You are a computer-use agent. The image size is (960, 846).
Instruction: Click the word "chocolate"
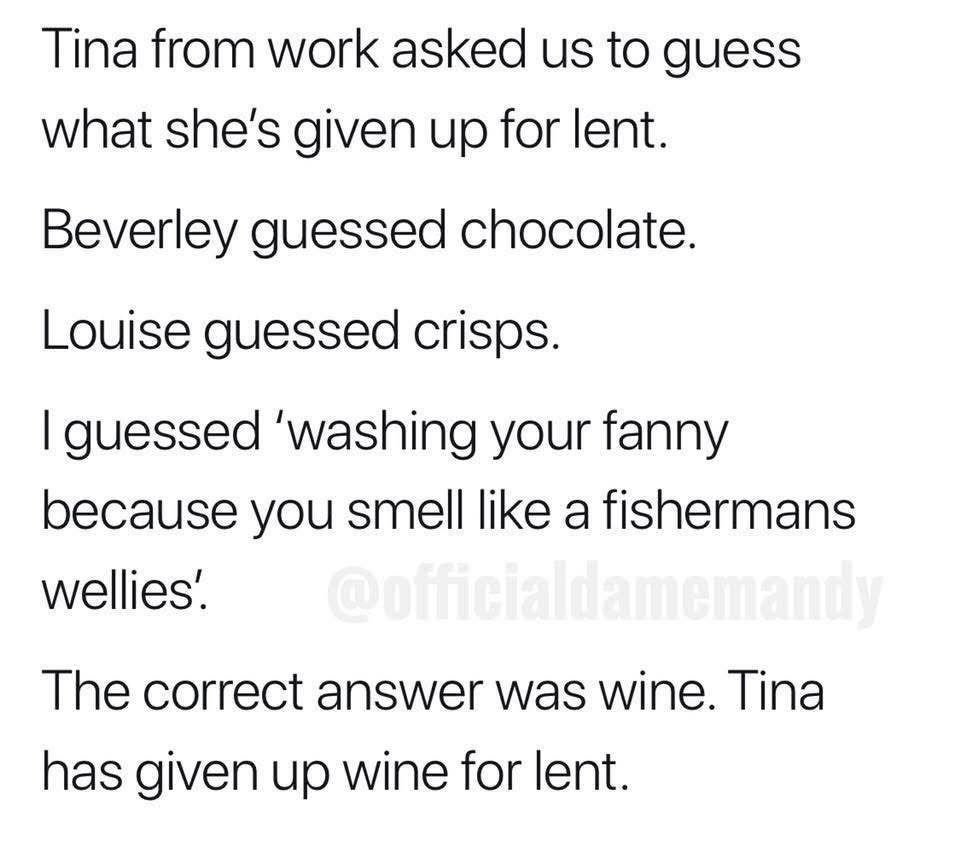(x=574, y=233)
